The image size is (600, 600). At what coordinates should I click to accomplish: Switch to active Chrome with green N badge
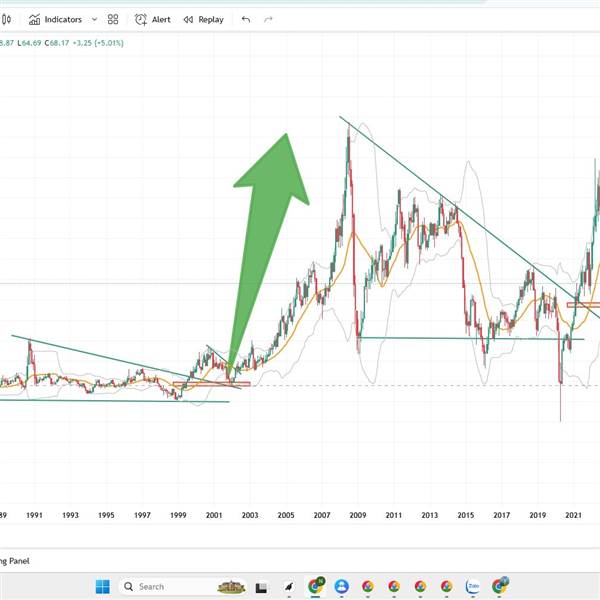coord(316,586)
